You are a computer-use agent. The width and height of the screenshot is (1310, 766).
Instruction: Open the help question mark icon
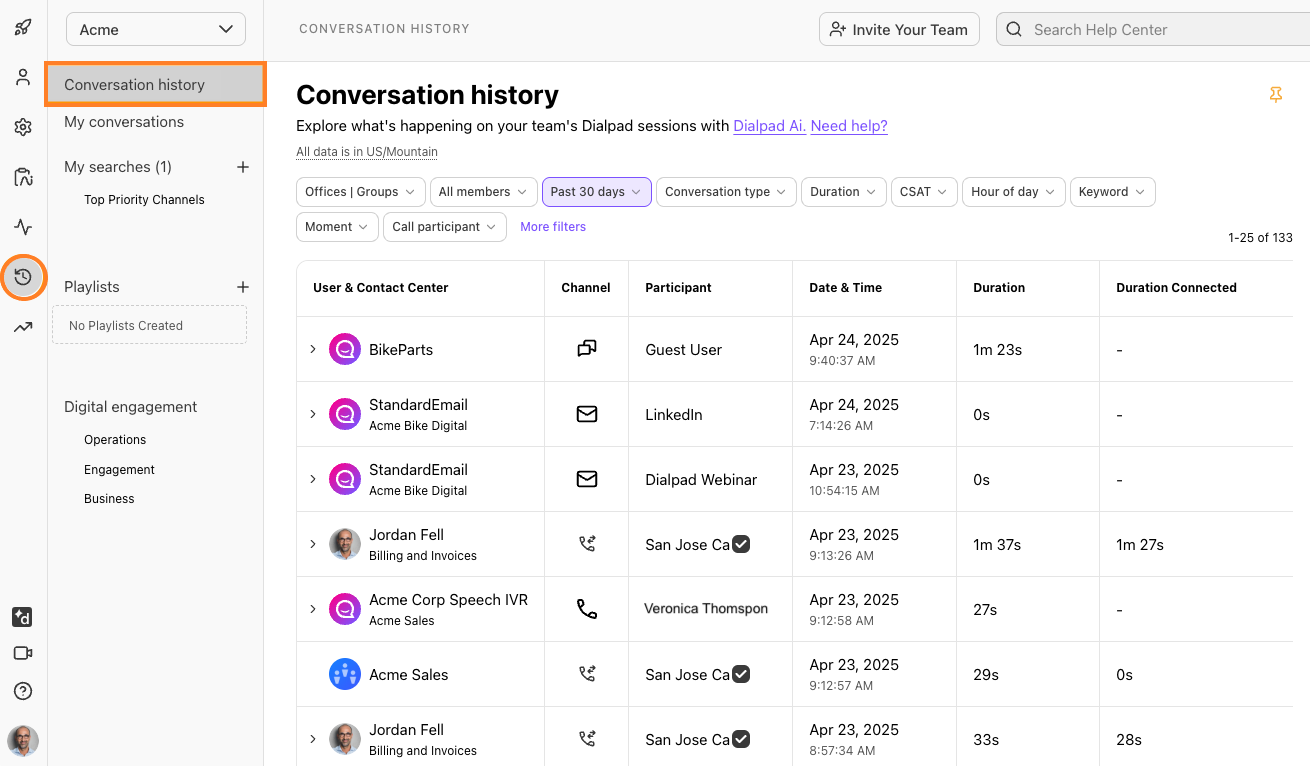[23, 691]
